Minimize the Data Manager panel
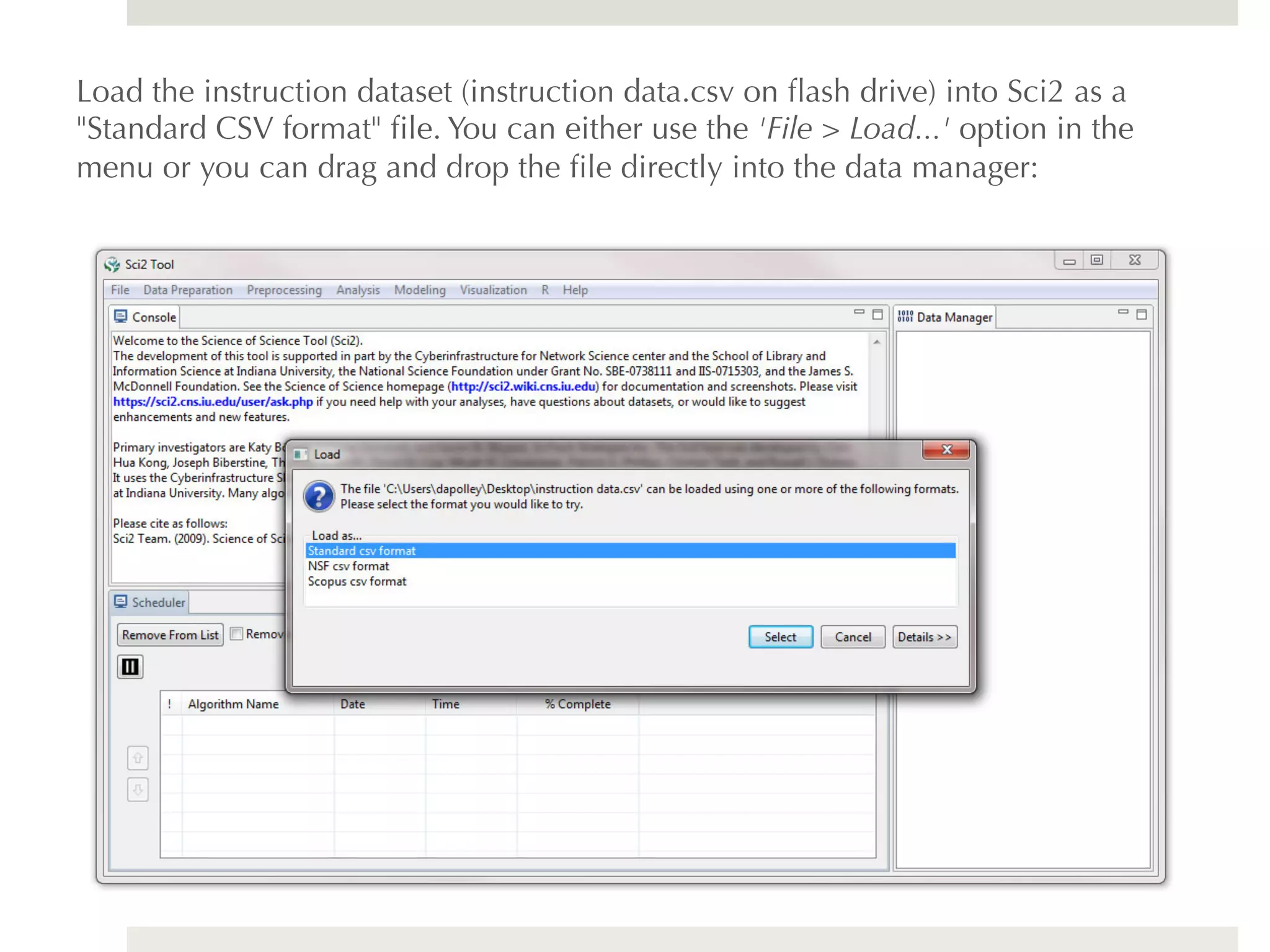 point(1123,313)
